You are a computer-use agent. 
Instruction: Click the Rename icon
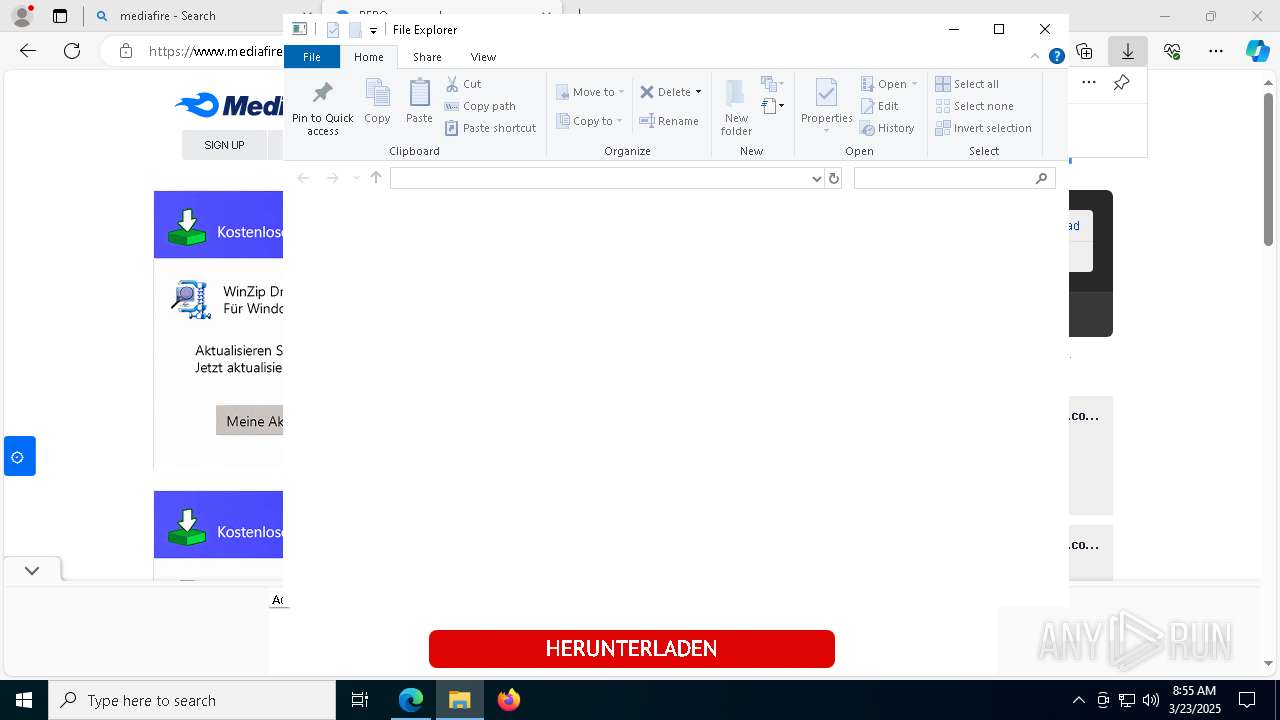point(647,121)
